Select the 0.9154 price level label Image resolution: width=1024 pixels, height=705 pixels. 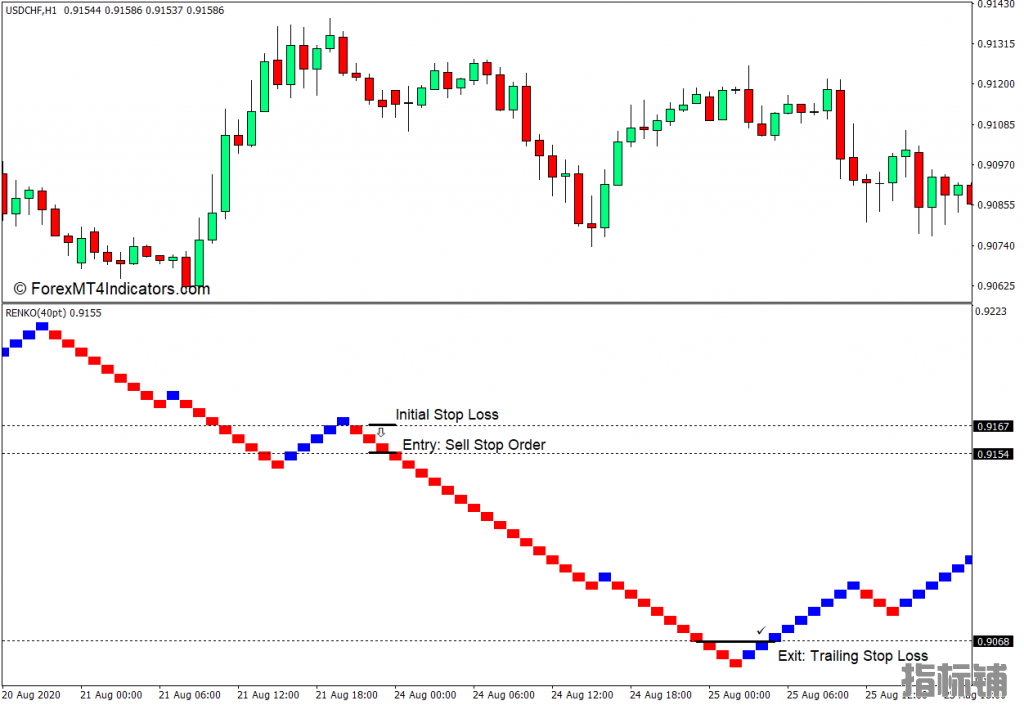[993, 454]
